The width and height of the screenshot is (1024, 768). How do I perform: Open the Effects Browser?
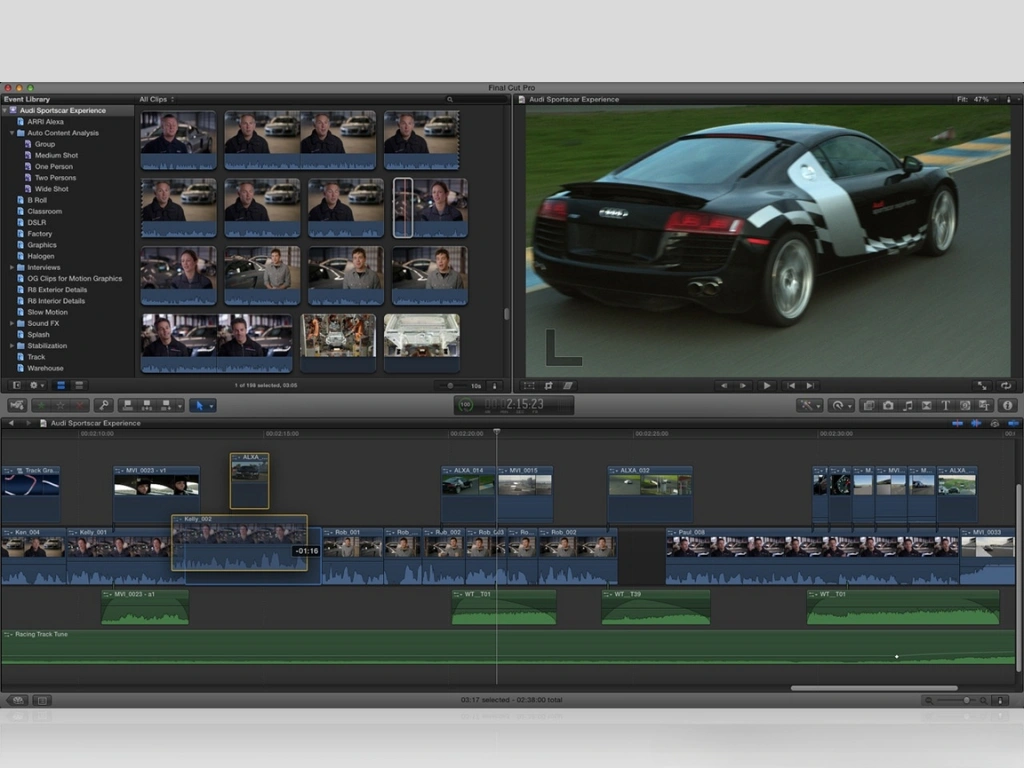(868, 405)
